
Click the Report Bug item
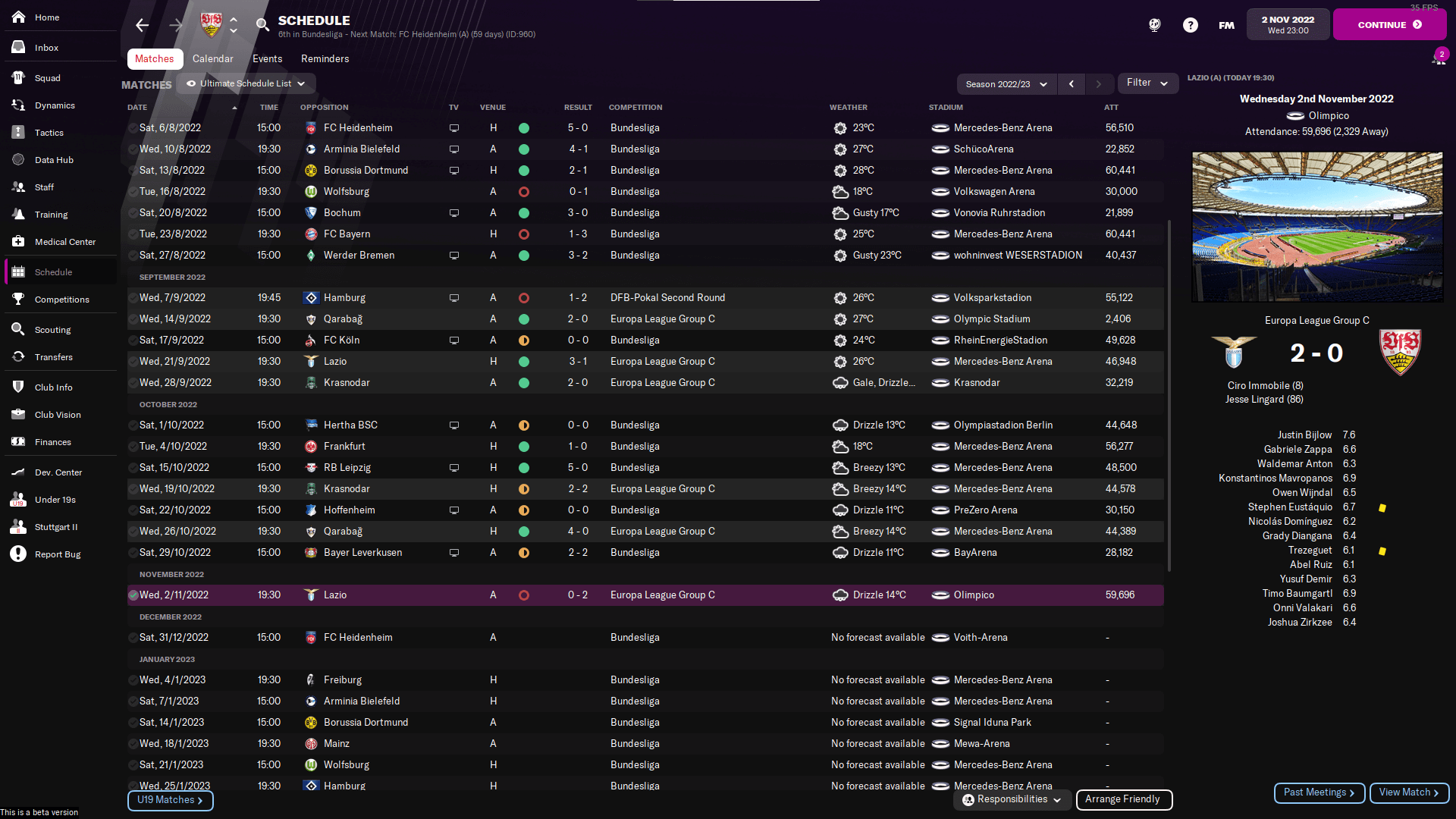click(59, 554)
